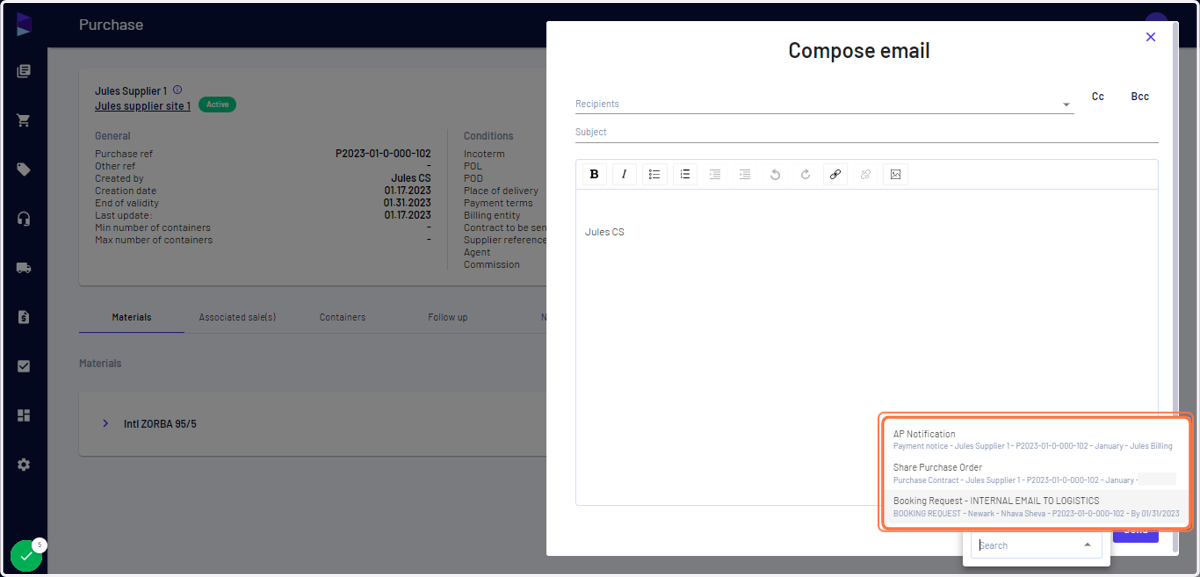This screenshot has width=1200, height=577.
Task: Close the Compose email dialog
Action: 1150,37
